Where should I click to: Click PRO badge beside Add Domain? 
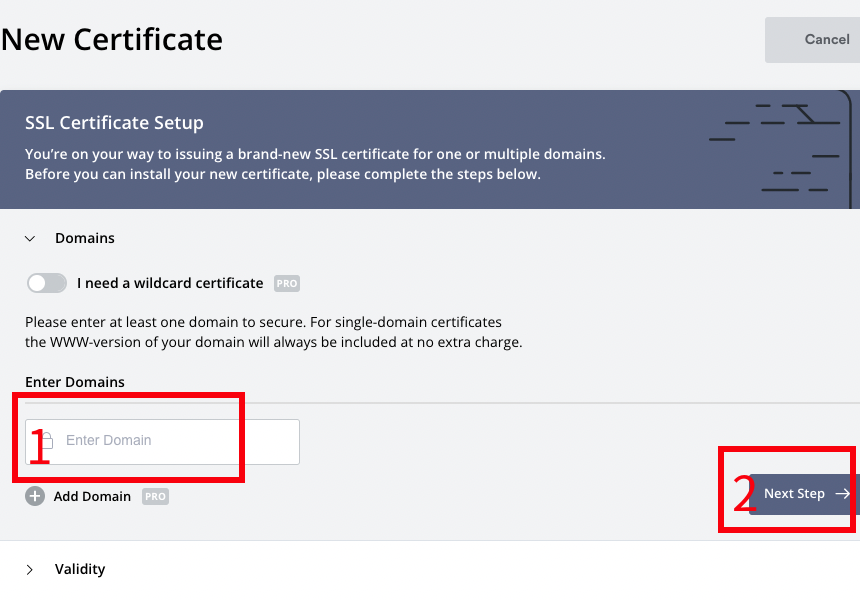pyautogui.click(x=155, y=496)
